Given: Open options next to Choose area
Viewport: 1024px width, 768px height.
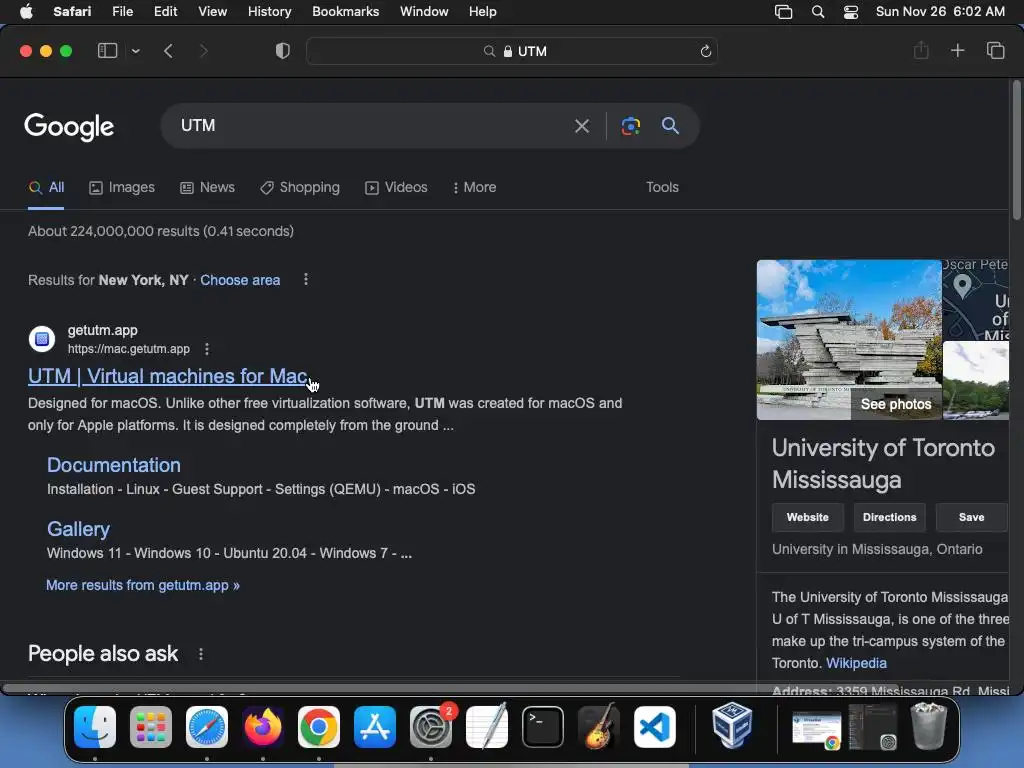Looking at the screenshot, I should [x=306, y=280].
